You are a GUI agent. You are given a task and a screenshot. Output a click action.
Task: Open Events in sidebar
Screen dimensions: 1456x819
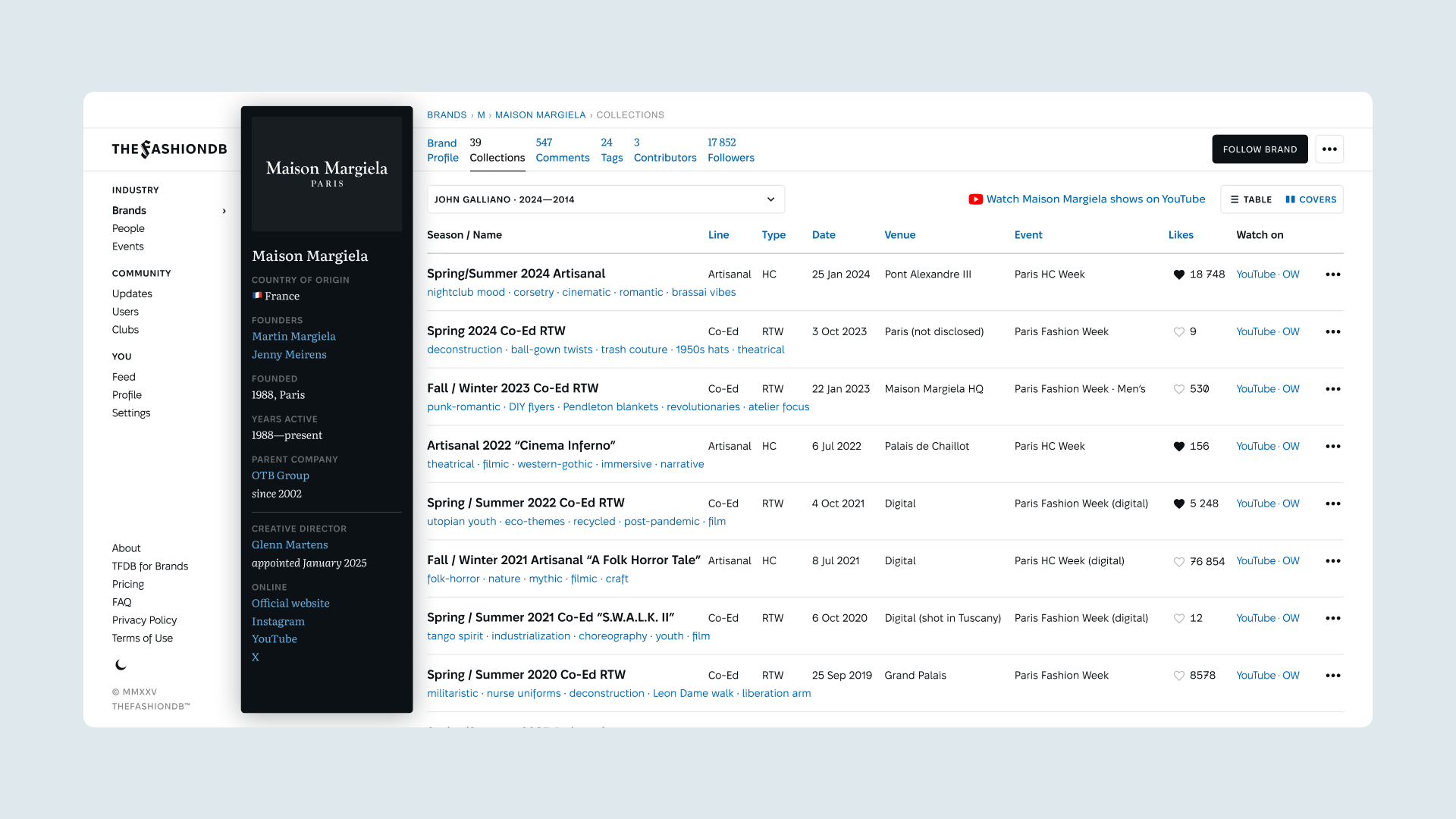click(x=127, y=246)
